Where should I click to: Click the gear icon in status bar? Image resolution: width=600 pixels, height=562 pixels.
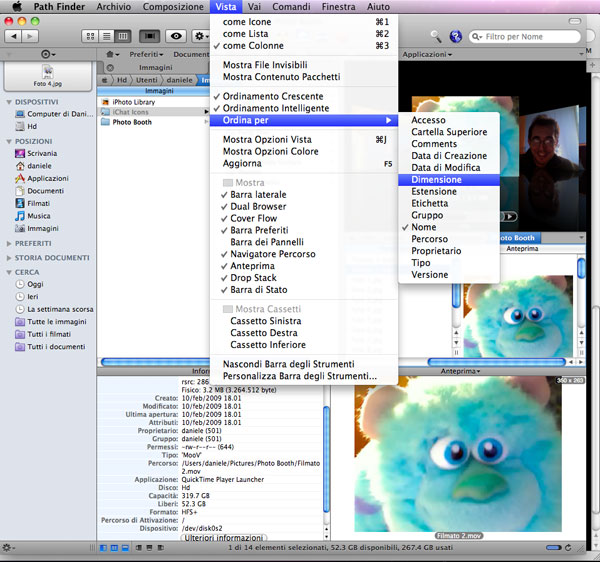[8, 548]
